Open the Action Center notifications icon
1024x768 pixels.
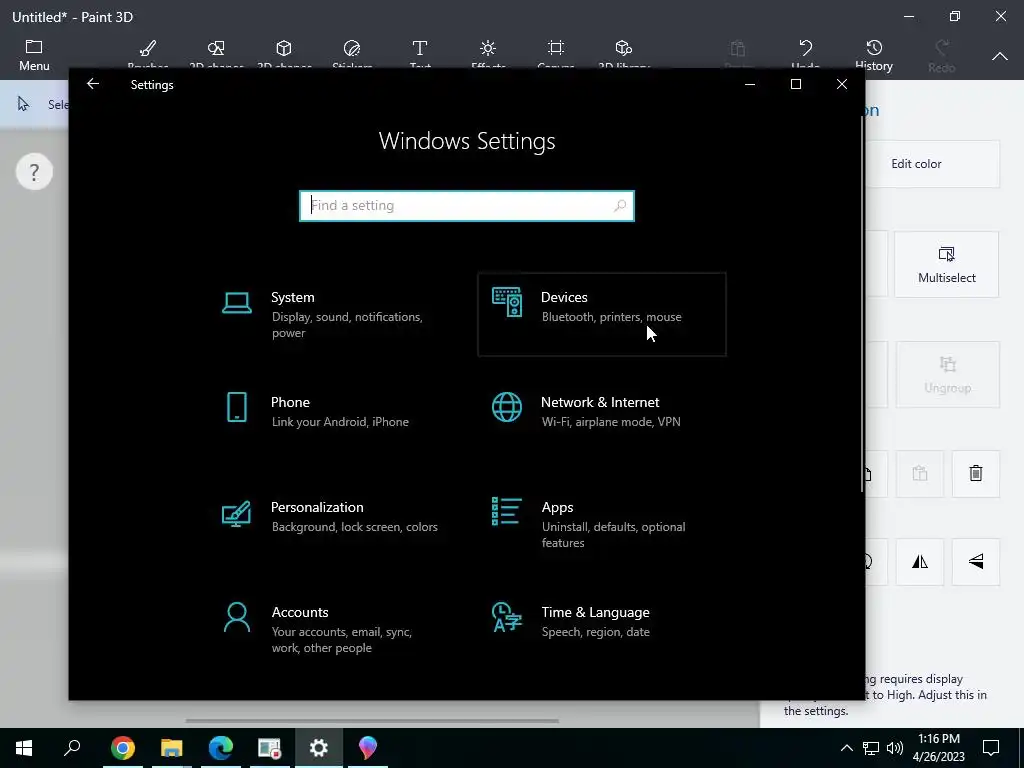click(x=991, y=748)
